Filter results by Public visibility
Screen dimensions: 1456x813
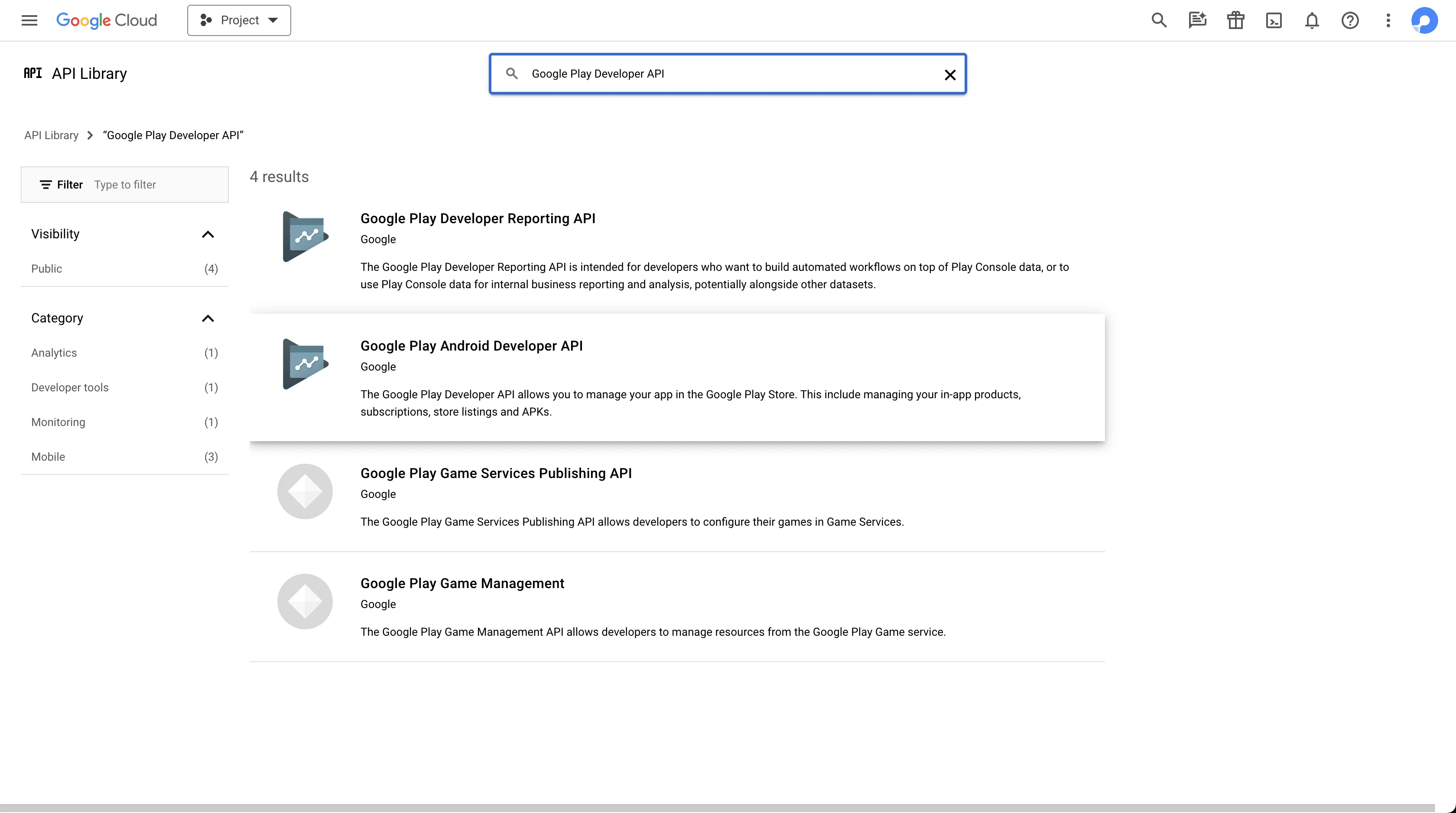click(x=47, y=269)
